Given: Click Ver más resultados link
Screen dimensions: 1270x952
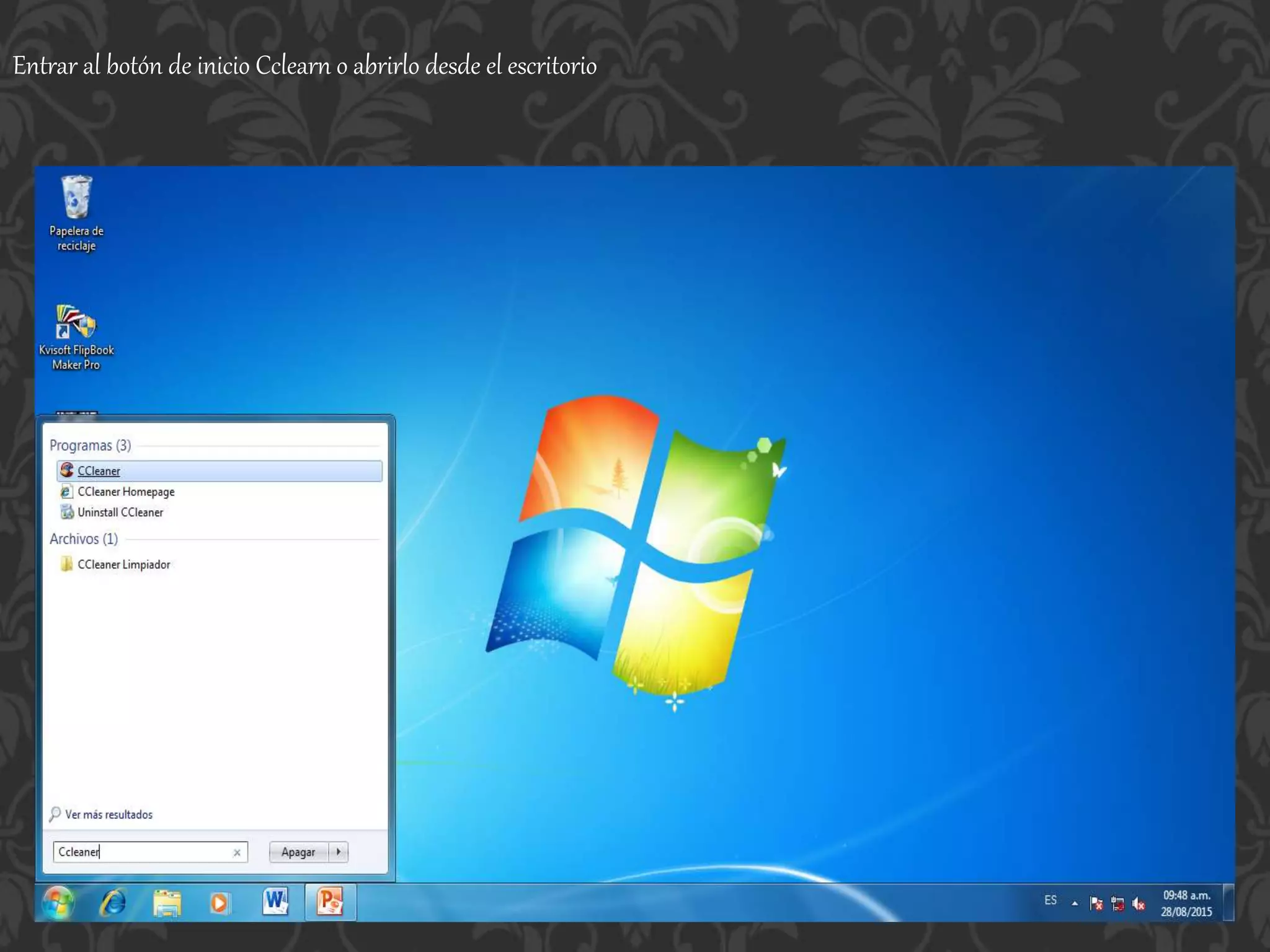Looking at the screenshot, I should 109,815.
